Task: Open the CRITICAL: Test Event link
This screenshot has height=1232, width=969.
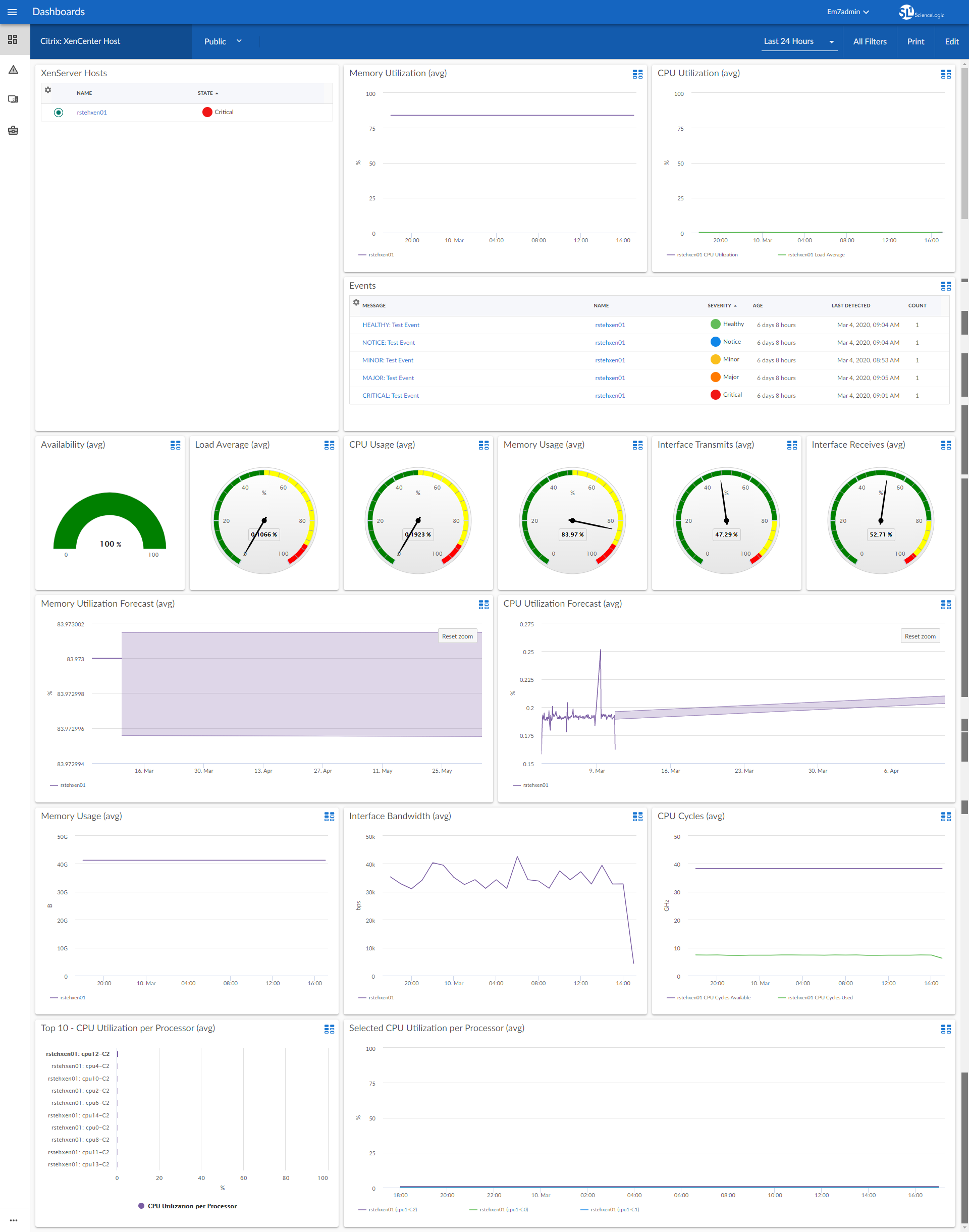Action: pyautogui.click(x=390, y=396)
